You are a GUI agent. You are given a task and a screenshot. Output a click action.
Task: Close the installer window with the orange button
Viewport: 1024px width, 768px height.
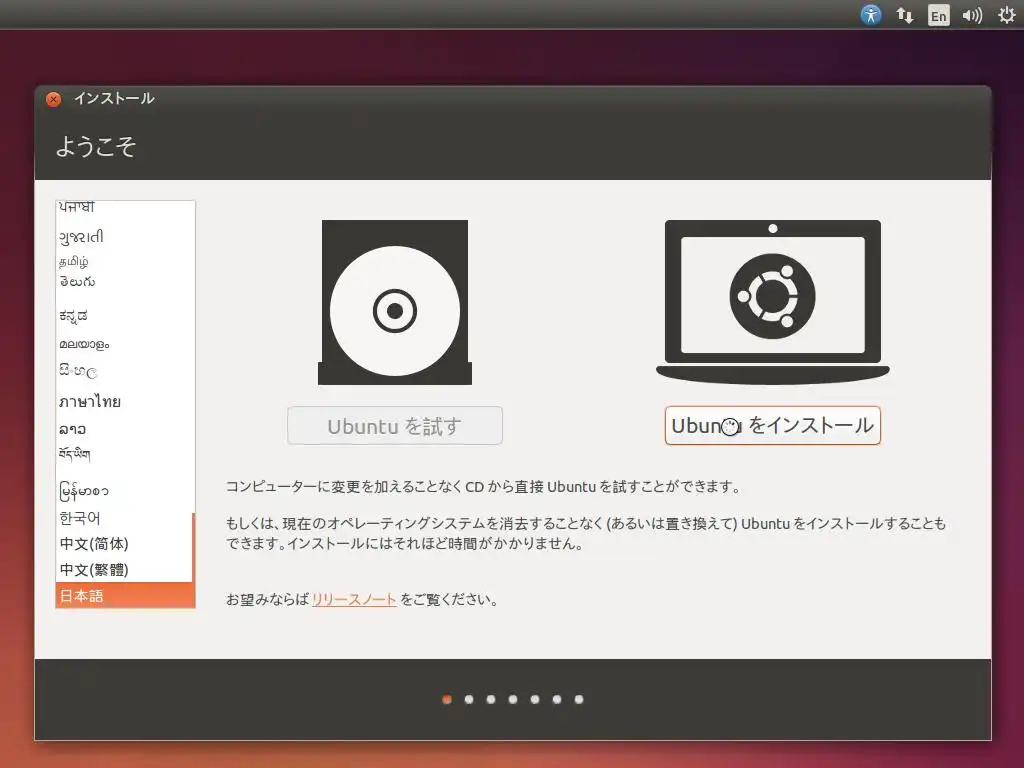pyautogui.click(x=54, y=99)
